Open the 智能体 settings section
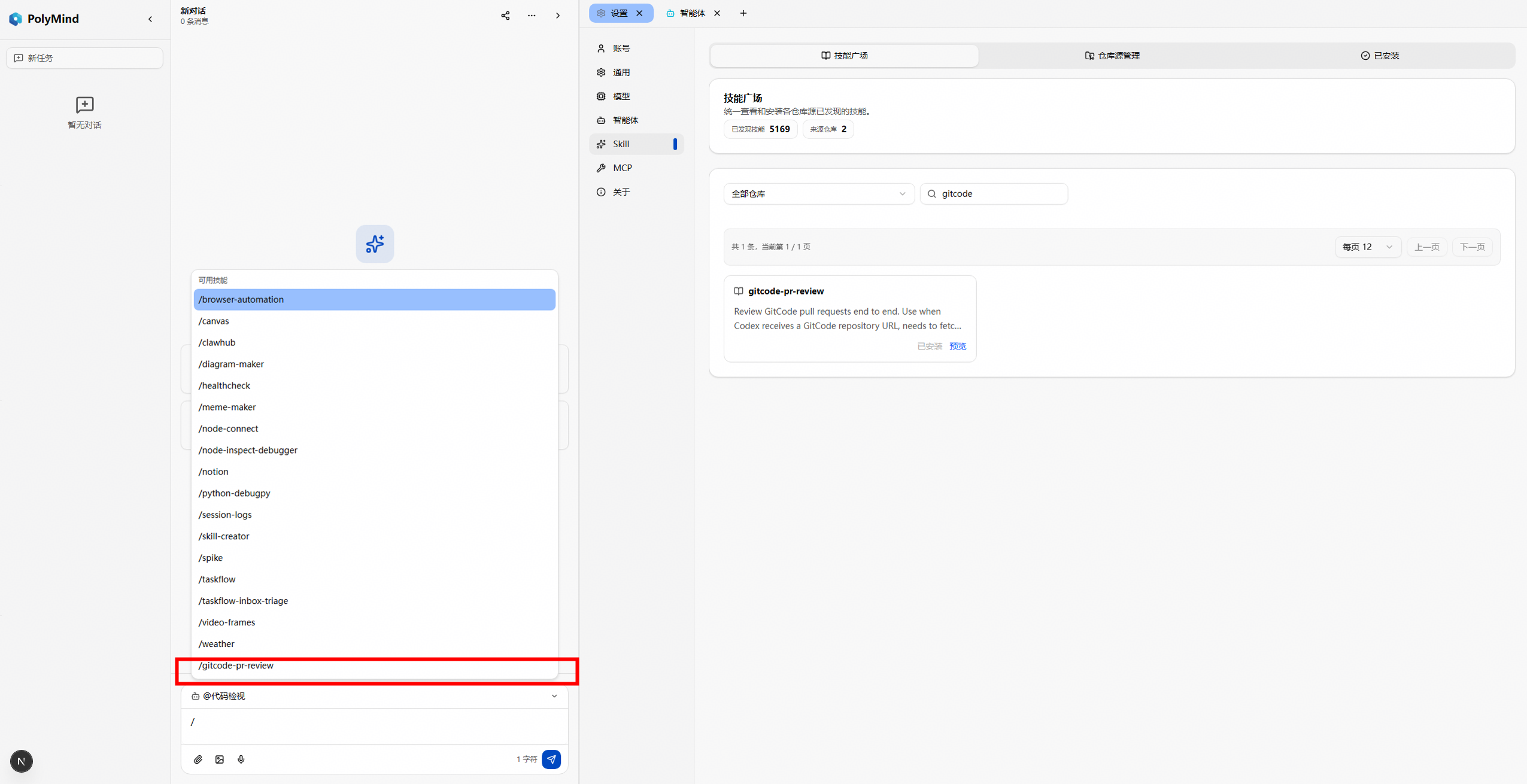 [x=636, y=120]
